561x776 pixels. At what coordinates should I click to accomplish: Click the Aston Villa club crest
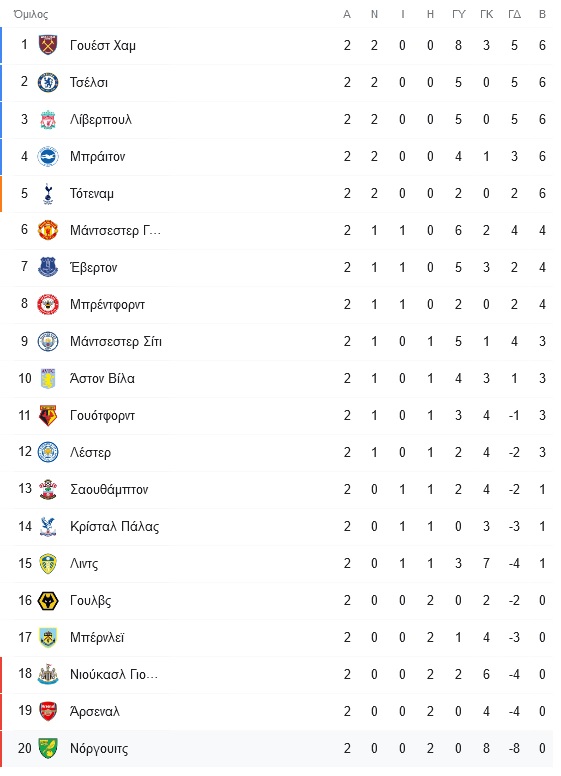click(x=48, y=379)
